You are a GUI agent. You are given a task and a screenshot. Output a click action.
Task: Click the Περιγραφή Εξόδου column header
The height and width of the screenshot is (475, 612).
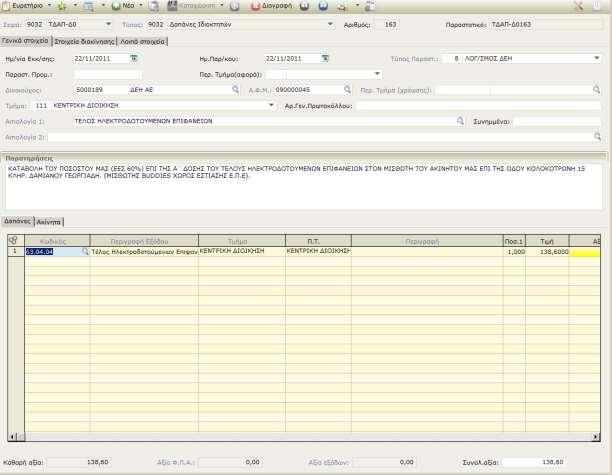[144, 241]
